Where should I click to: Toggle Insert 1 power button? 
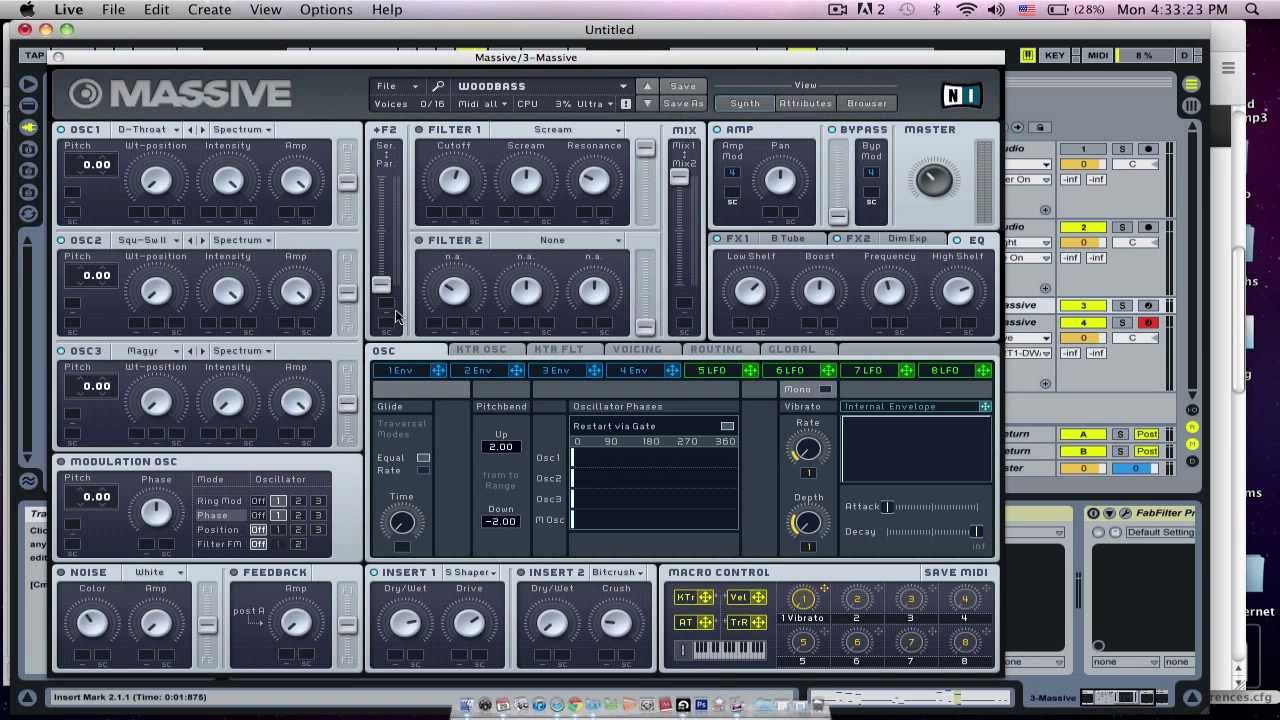pos(374,573)
